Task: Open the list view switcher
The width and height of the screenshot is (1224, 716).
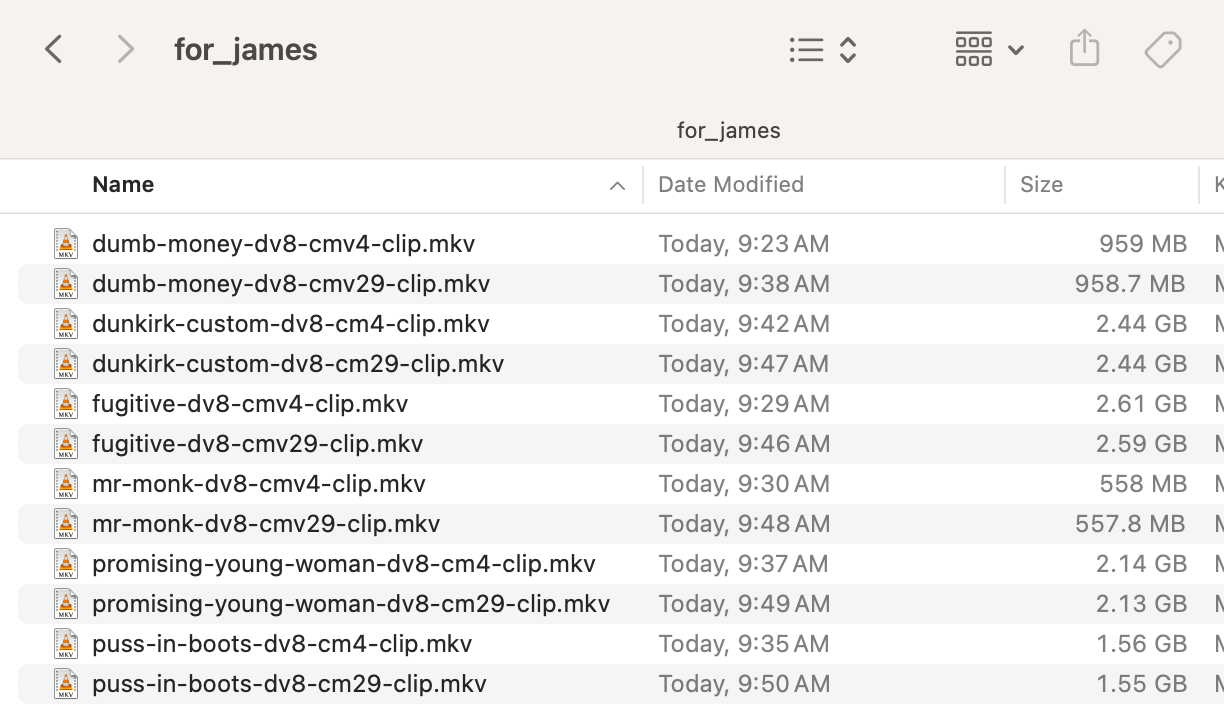Action: pos(823,50)
